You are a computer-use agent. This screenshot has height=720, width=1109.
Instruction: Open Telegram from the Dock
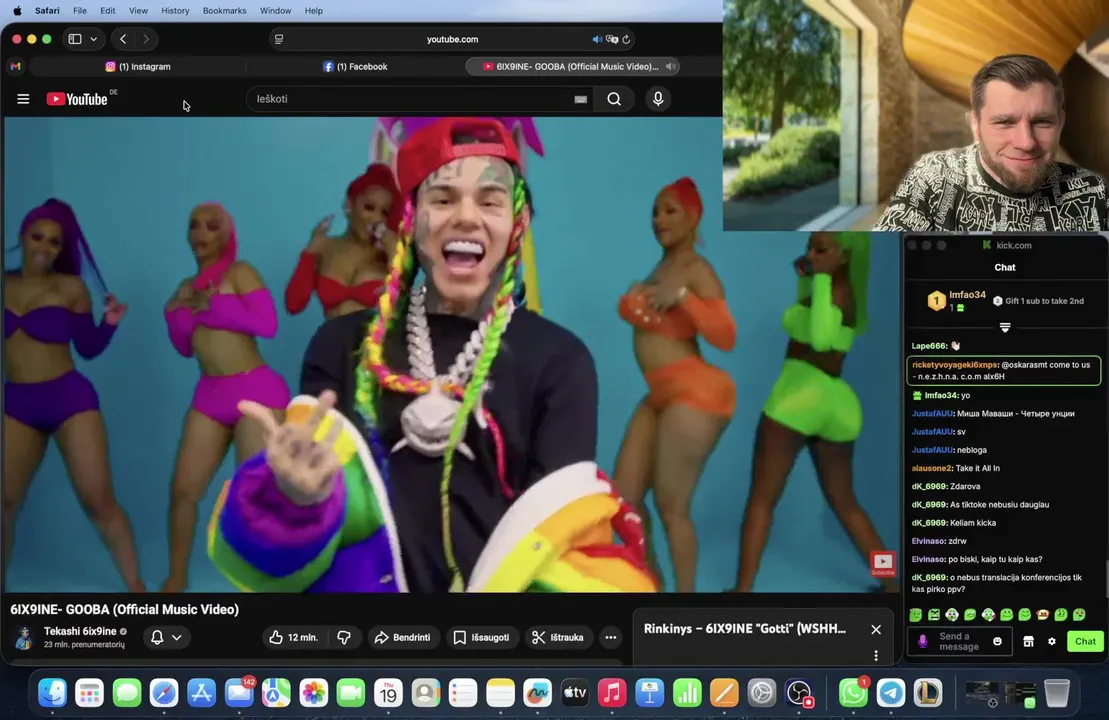pos(890,693)
